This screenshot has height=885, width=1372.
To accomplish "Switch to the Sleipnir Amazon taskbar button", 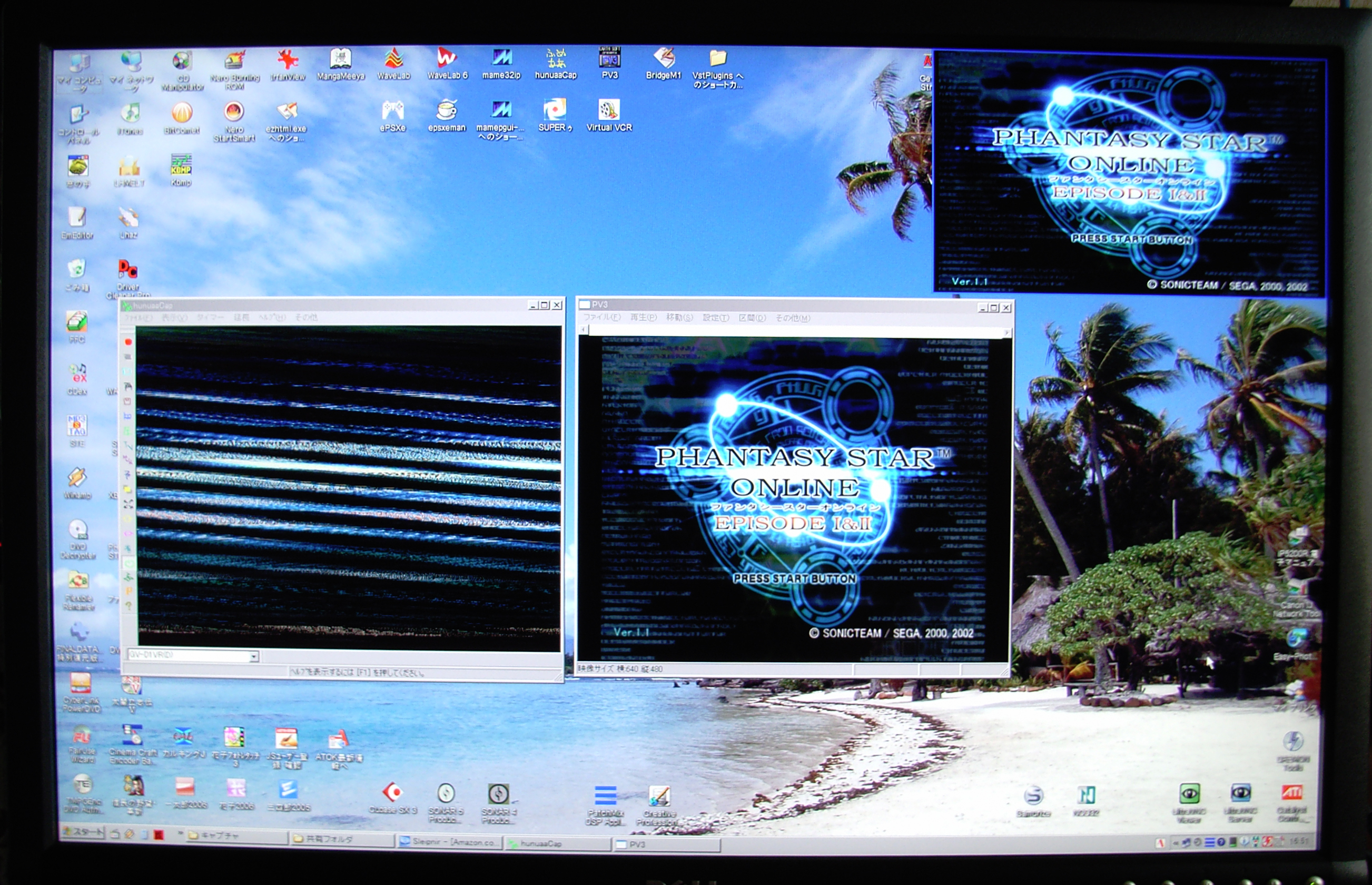I will 450,842.
